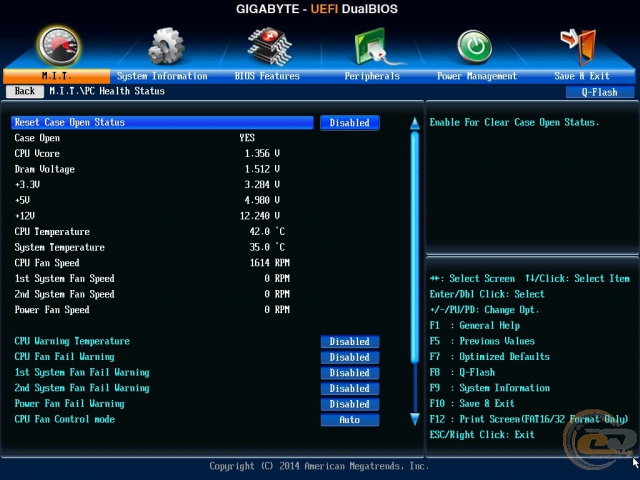This screenshot has width=640, height=480.
Task: Select CPU Fan Fail Warning label
Action: [x=64, y=357]
